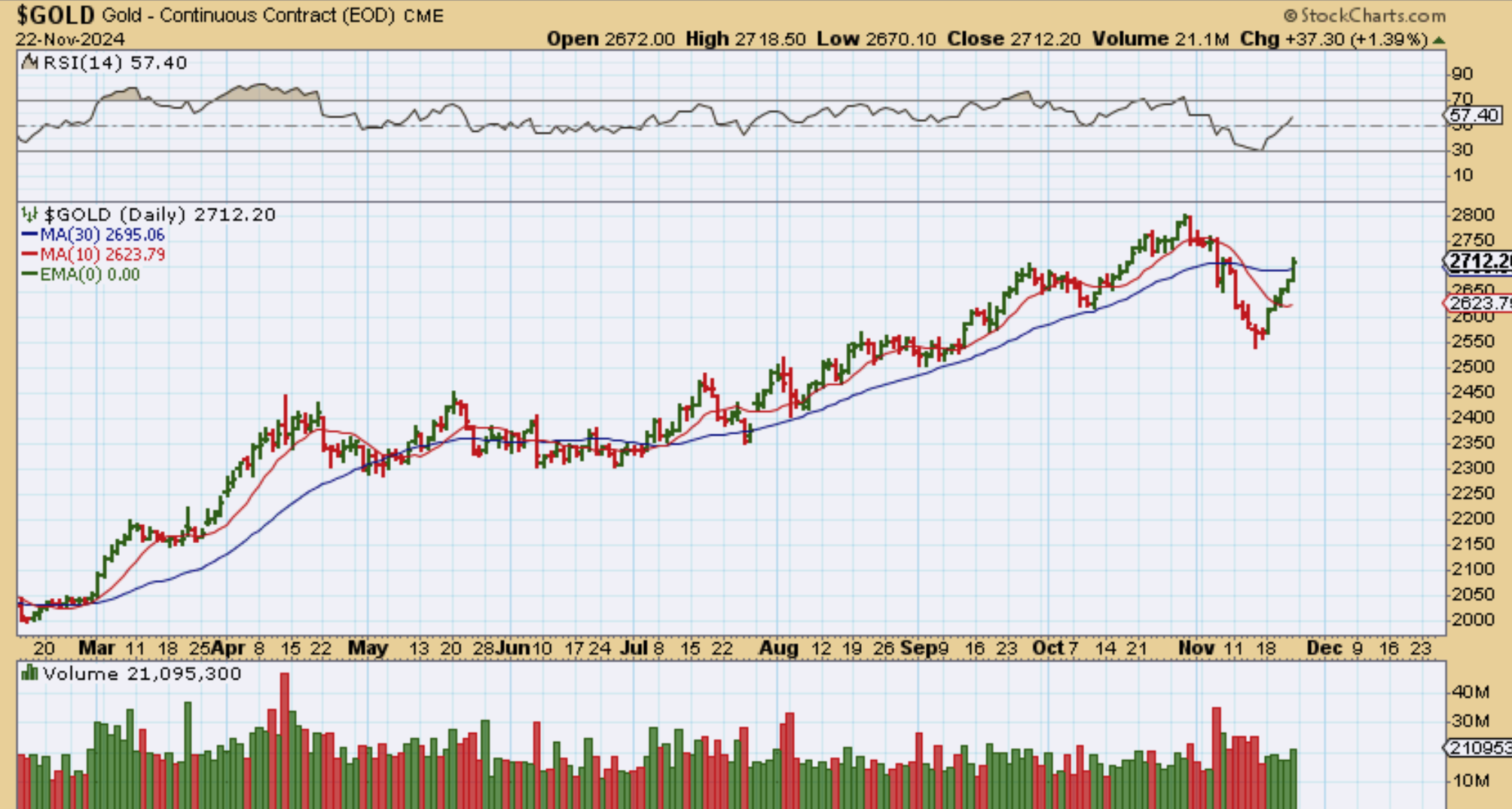The height and width of the screenshot is (809, 1512).
Task: Click the 2200 price axis label
Action: [1473, 518]
